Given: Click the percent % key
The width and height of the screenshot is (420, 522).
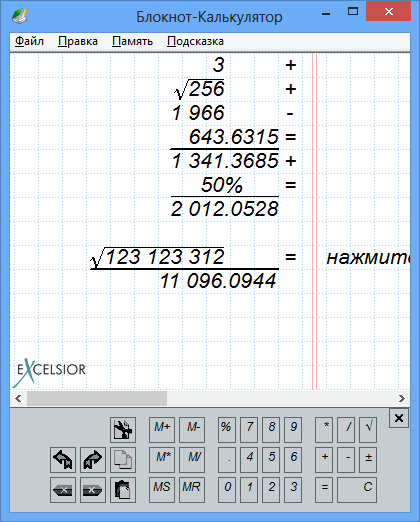Looking at the screenshot, I should pyautogui.click(x=227, y=430).
